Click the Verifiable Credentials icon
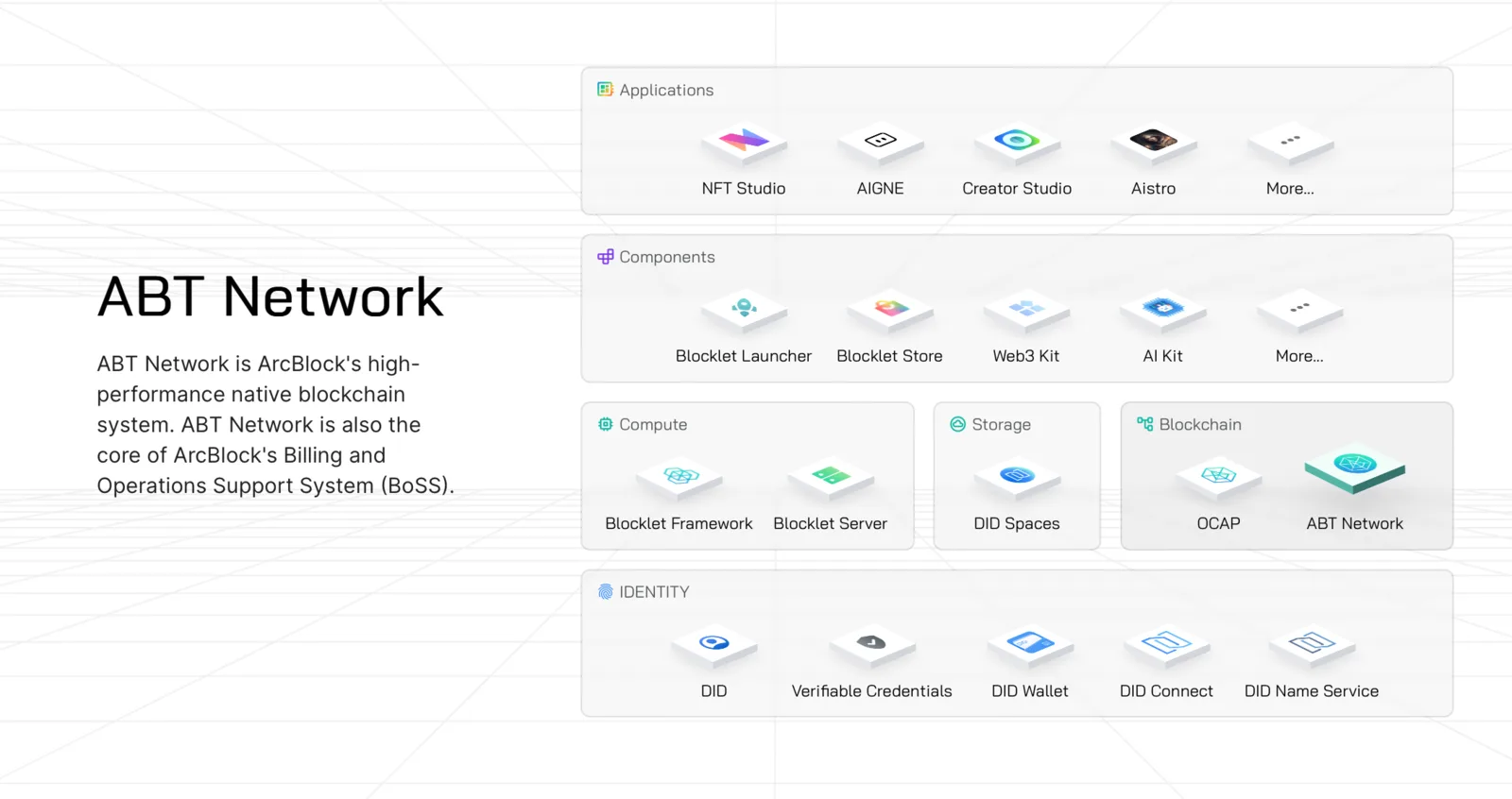The height and width of the screenshot is (799, 1512). (872, 646)
